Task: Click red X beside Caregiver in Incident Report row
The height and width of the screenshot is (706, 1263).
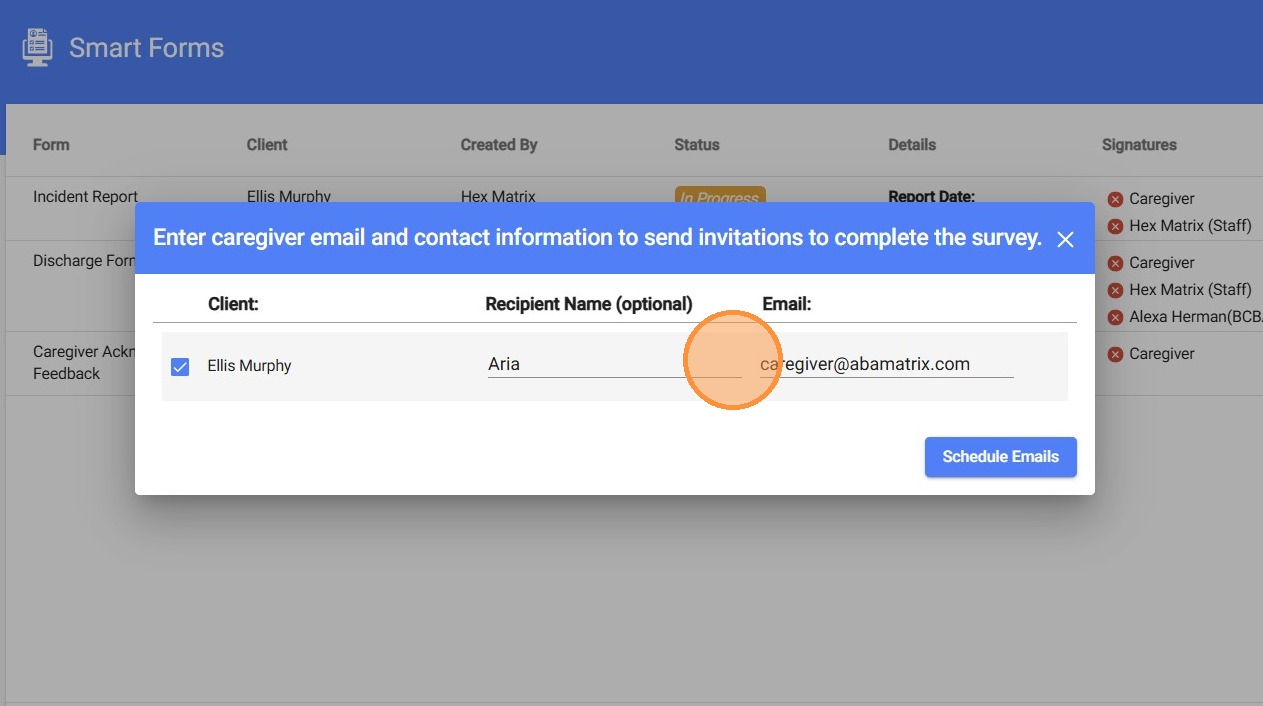Action: point(1115,199)
